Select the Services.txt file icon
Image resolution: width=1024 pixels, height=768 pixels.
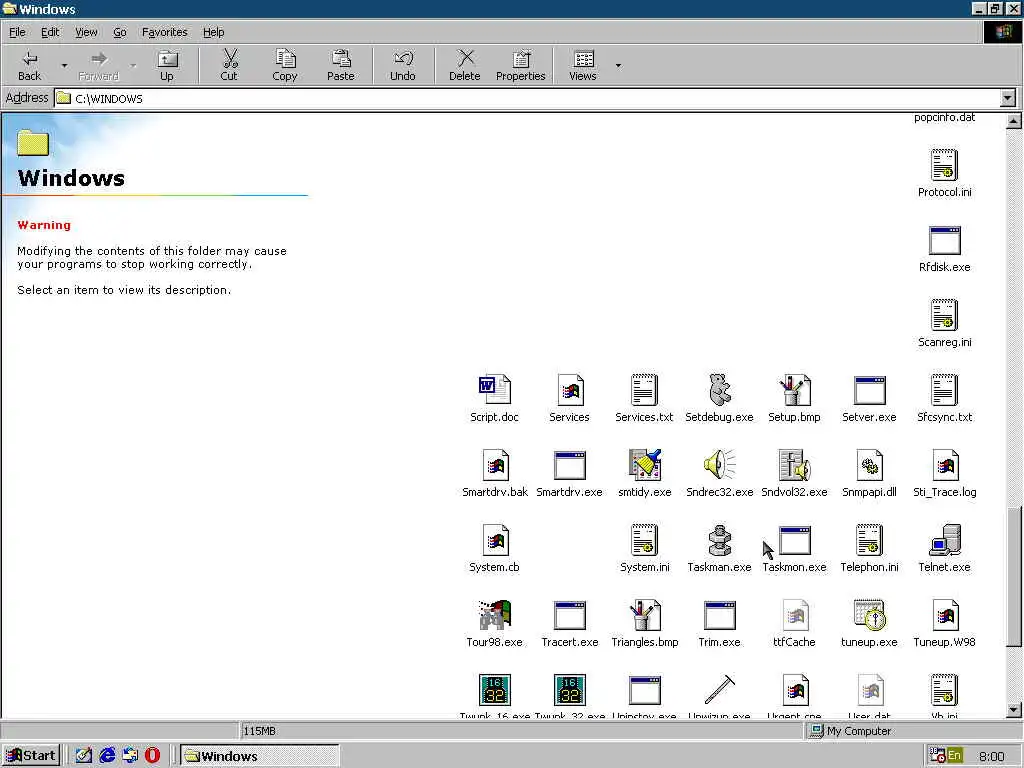click(x=644, y=390)
